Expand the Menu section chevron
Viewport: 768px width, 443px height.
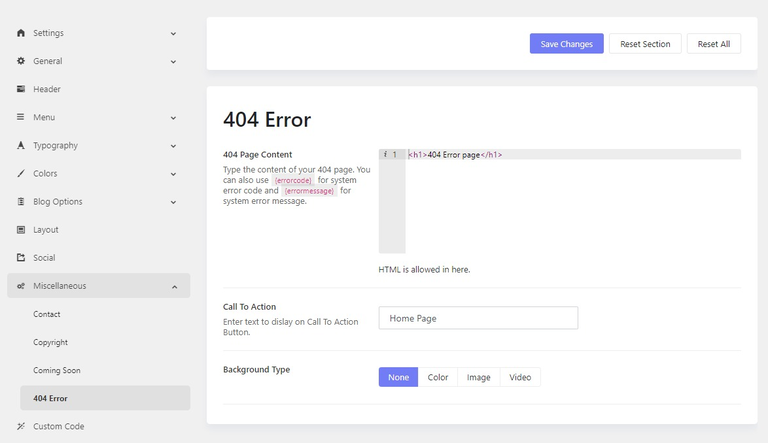(x=173, y=118)
